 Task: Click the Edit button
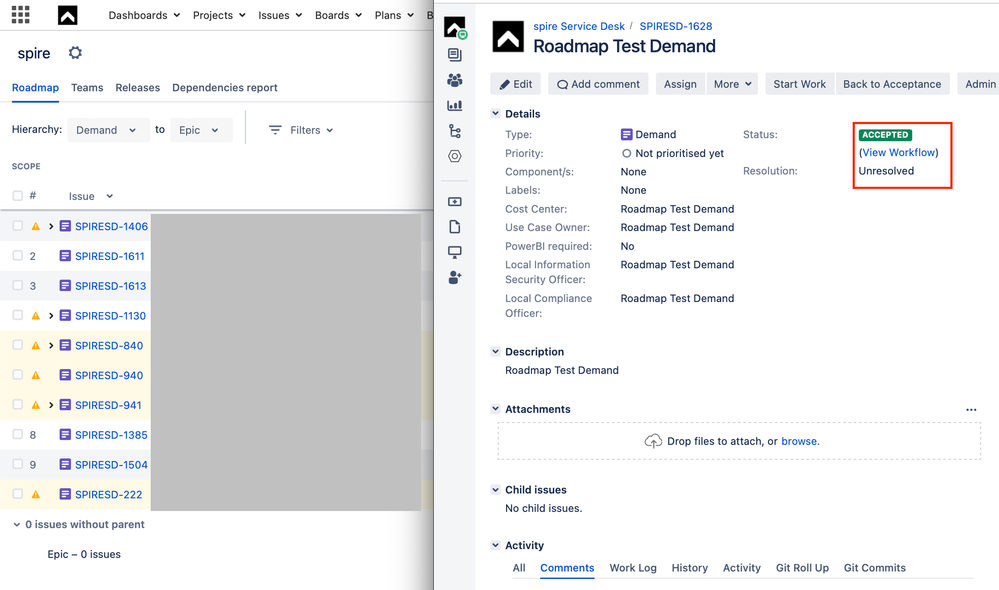pyautogui.click(x=515, y=84)
